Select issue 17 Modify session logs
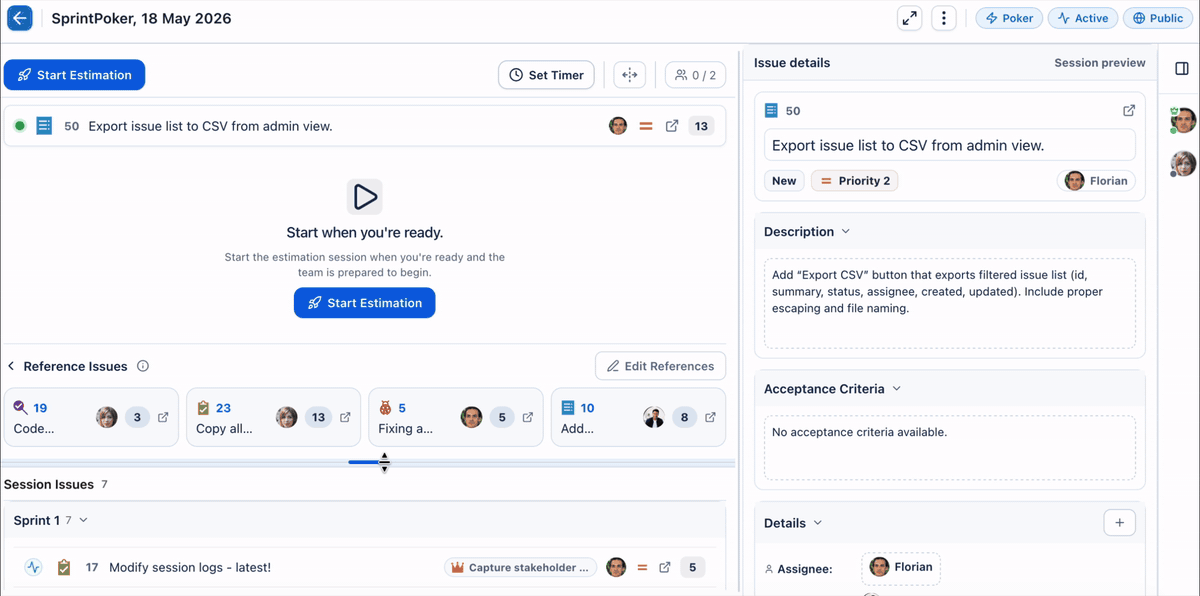1200x596 pixels. (190, 567)
